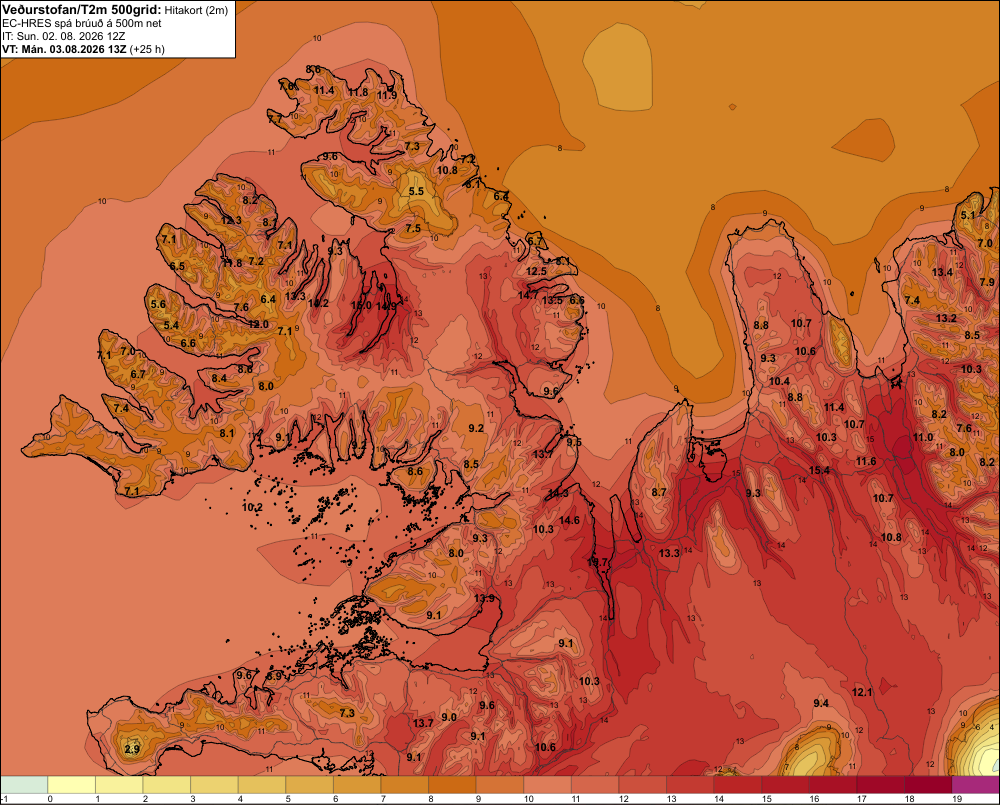This screenshot has height=805, width=1000.
Task: Click the legend label '19'
Action: point(957,799)
